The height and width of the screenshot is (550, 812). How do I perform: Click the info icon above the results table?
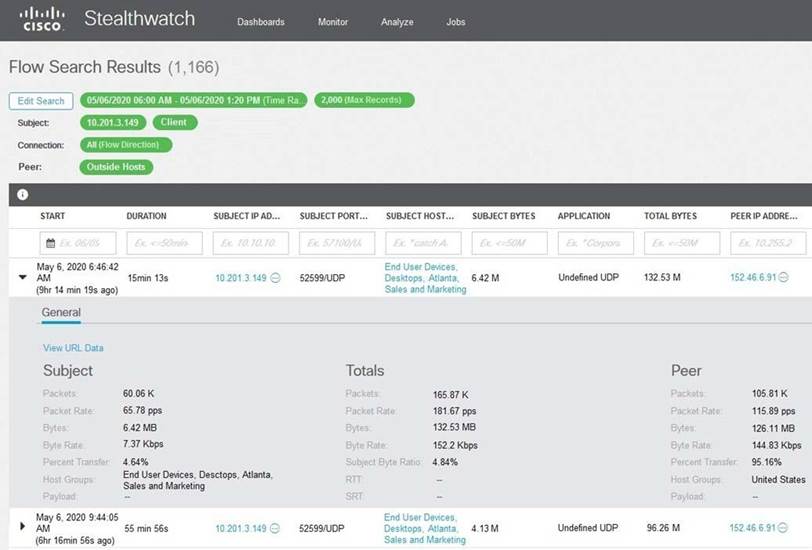(23, 195)
